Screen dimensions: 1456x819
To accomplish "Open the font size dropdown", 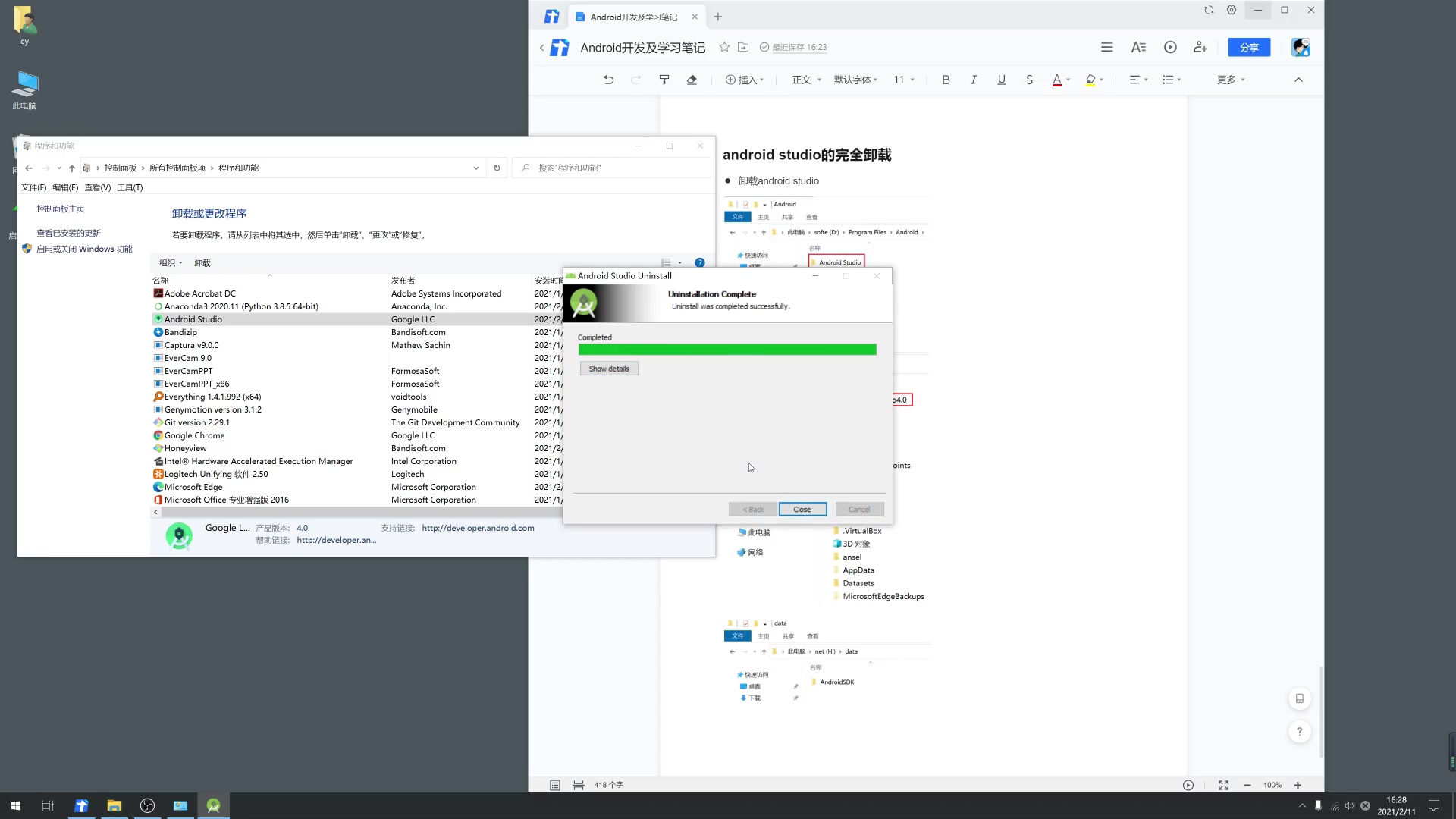I will point(904,79).
